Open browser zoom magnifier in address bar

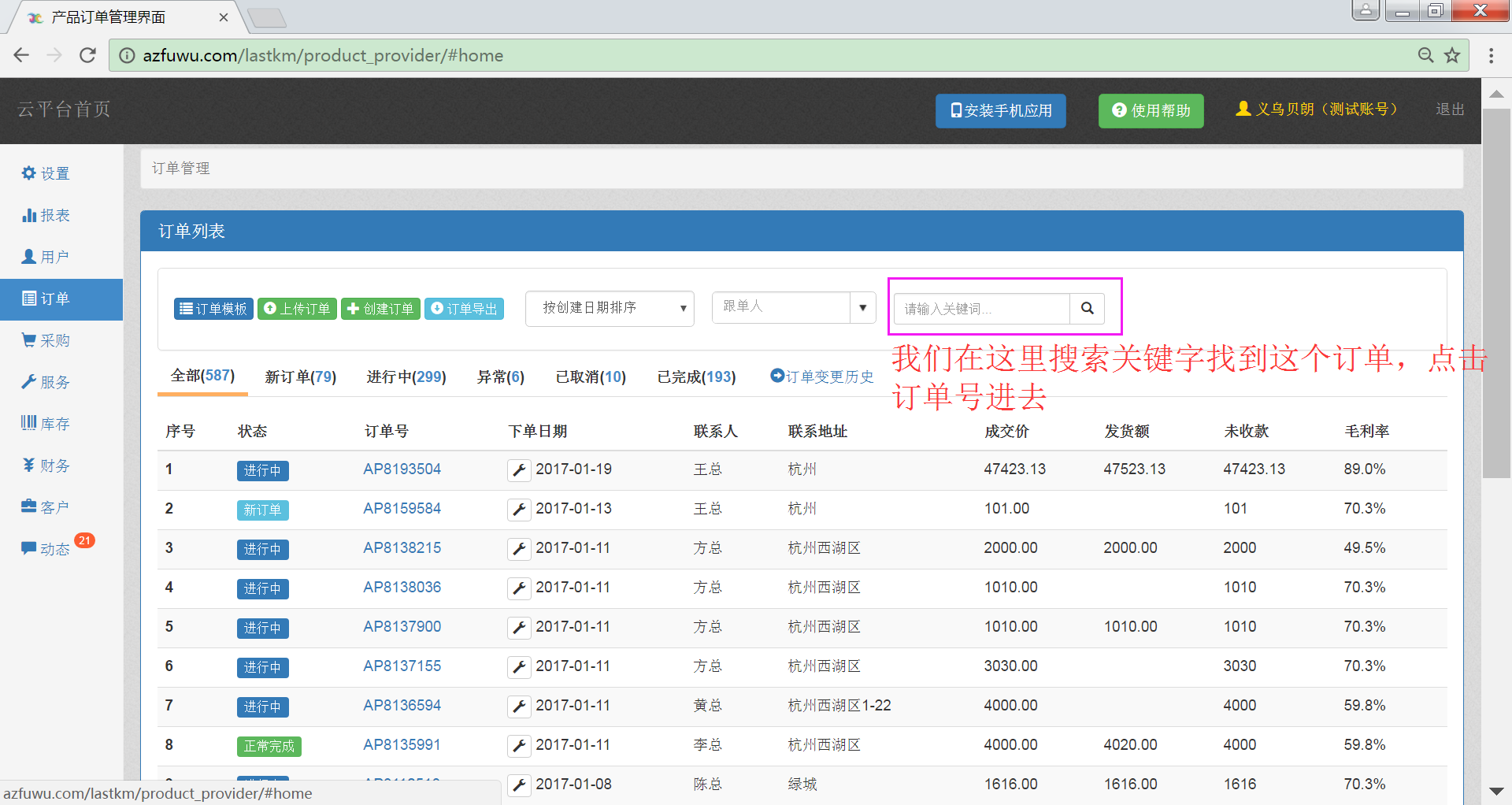click(1425, 55)
